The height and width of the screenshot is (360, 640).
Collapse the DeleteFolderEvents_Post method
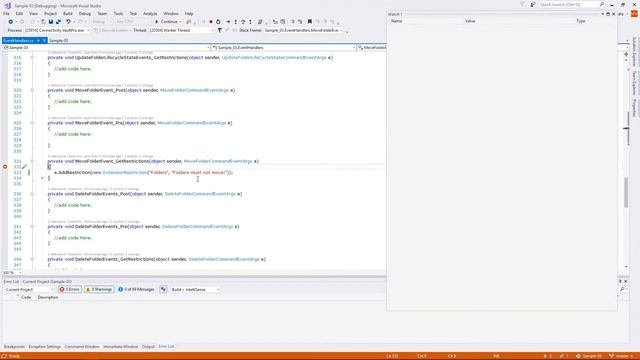32,194
